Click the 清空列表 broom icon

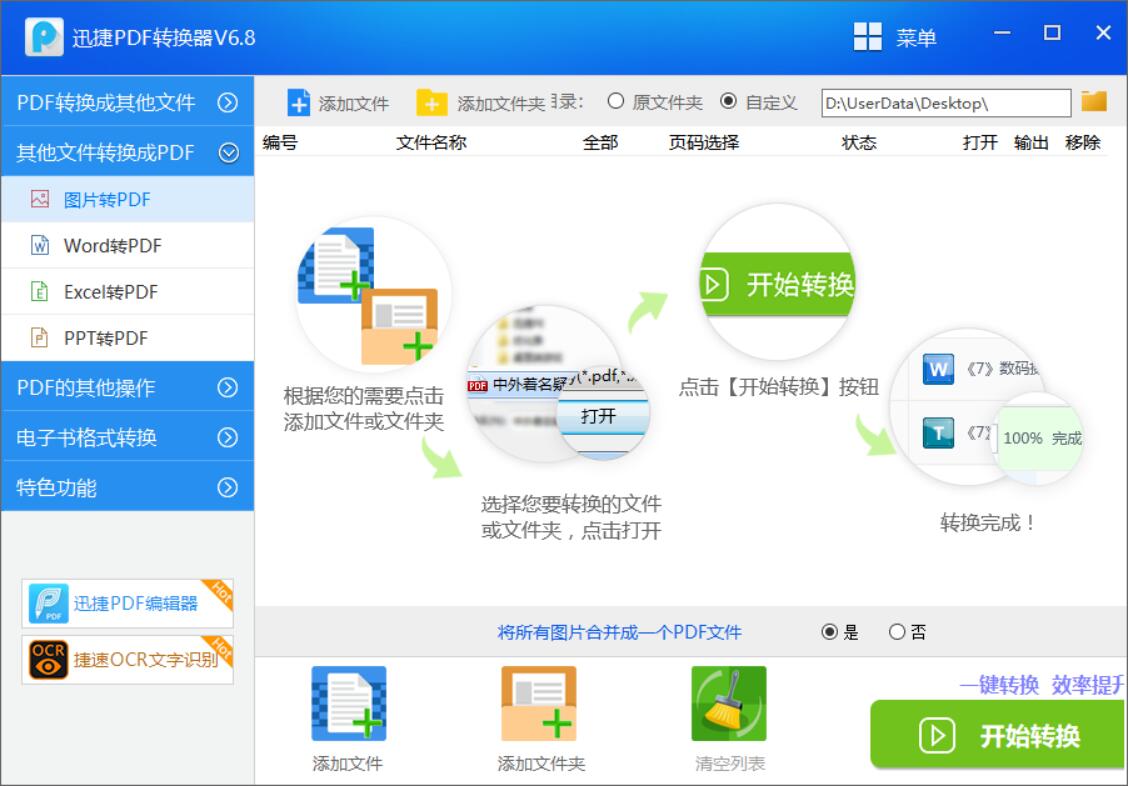(x=729, y=703)
